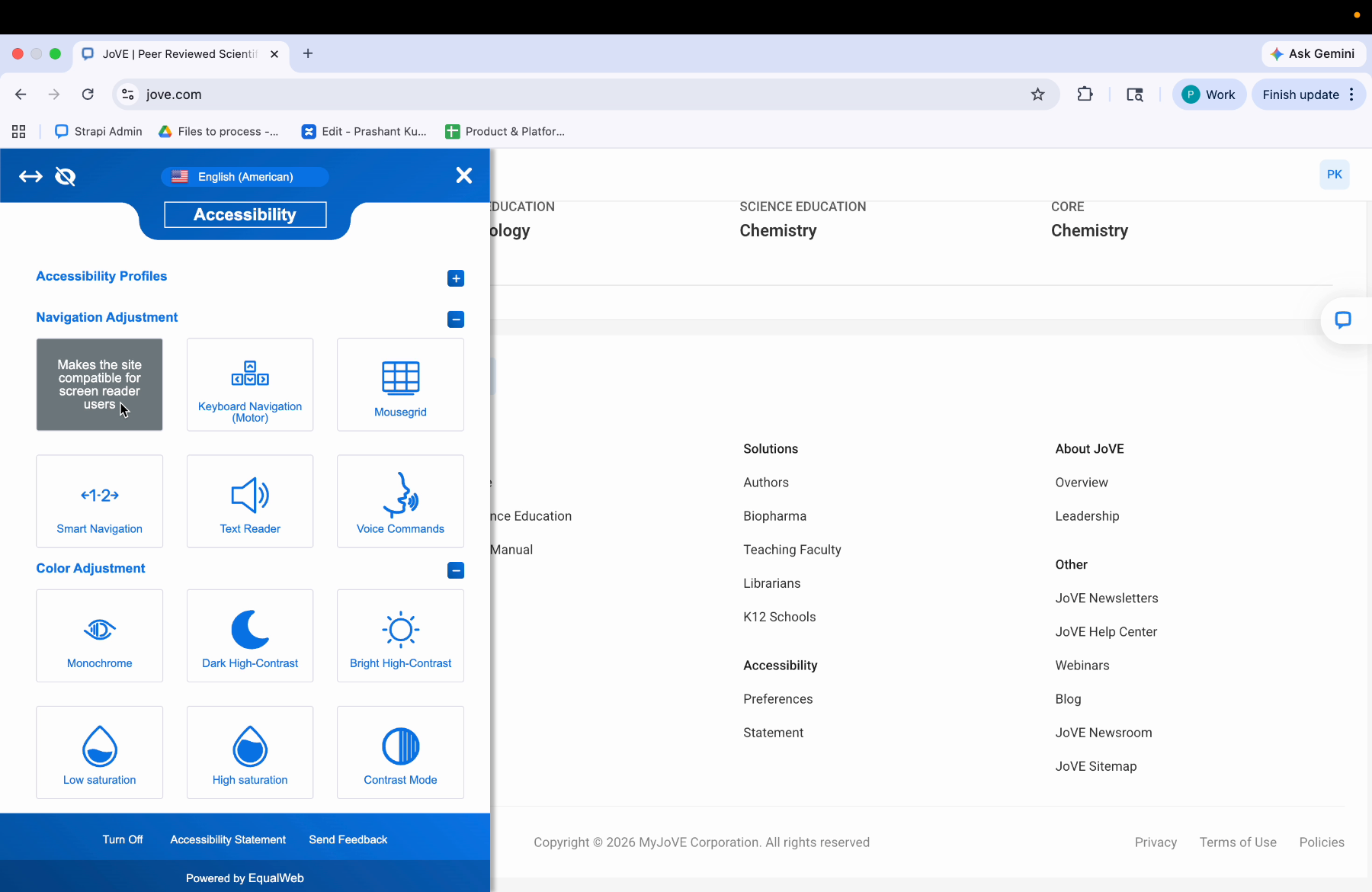Click the browser forward arrow
Screen dimensions: 1372x892
click(x=53, y=95)
